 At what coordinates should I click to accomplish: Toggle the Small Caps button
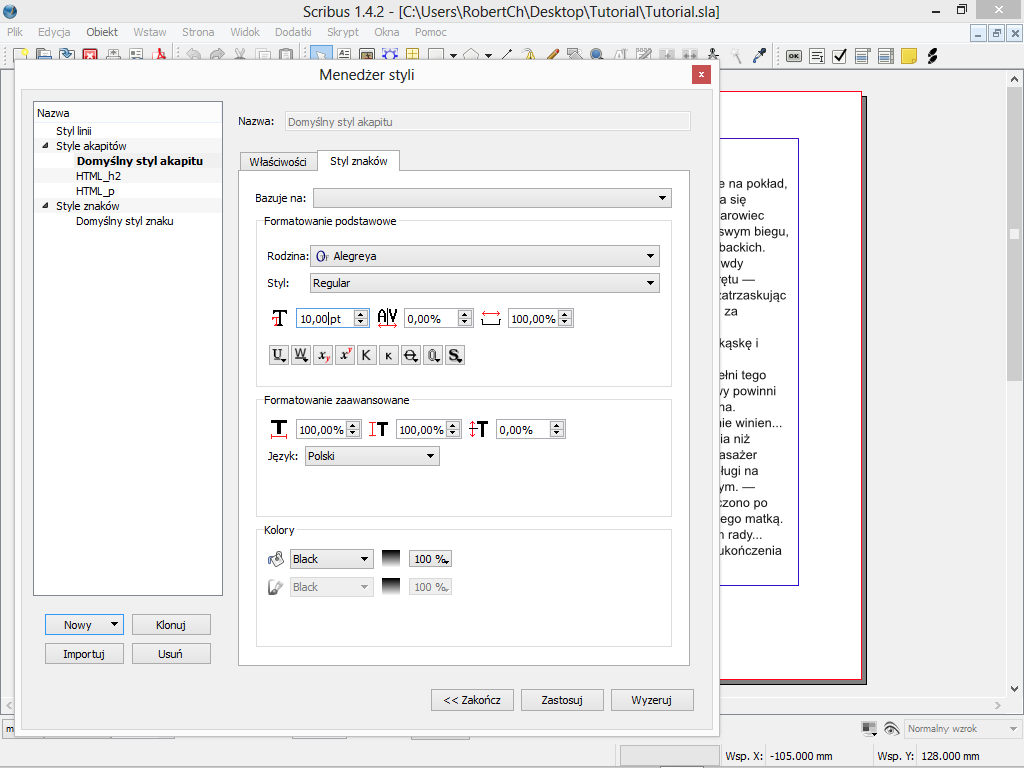click(x=388, y=355)
